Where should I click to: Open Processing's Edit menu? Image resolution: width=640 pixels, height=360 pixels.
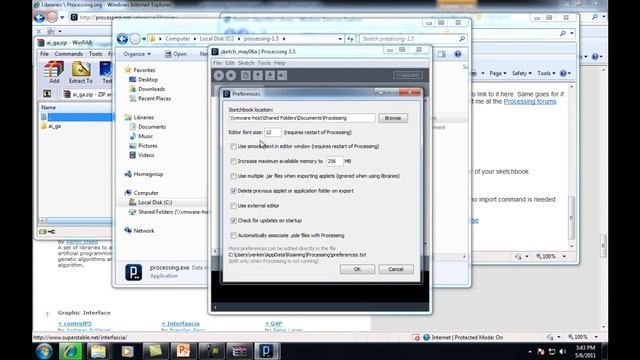click(x=230, y=63)
